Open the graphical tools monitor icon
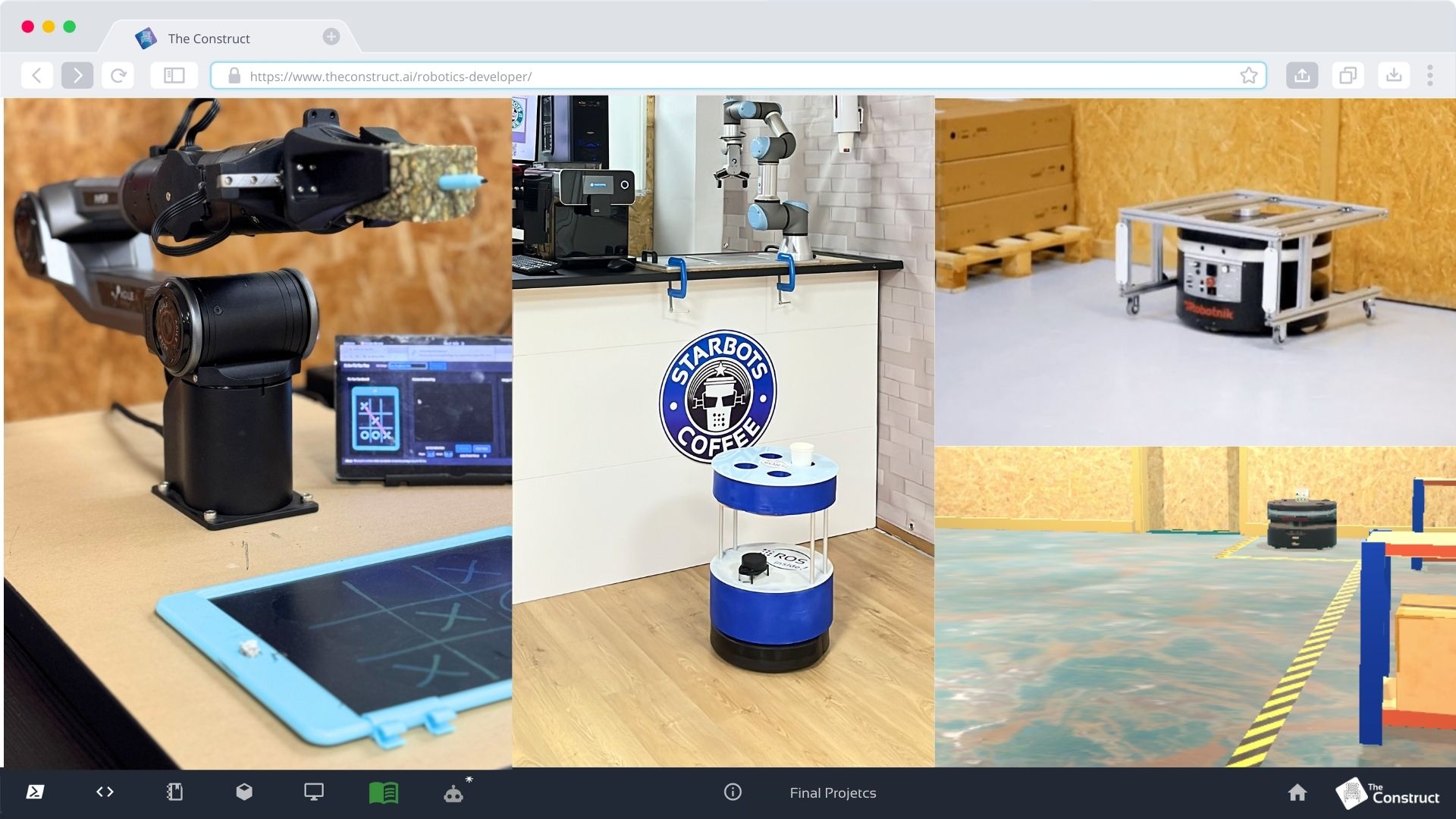The image size is (1456, 819). (314, 792)
